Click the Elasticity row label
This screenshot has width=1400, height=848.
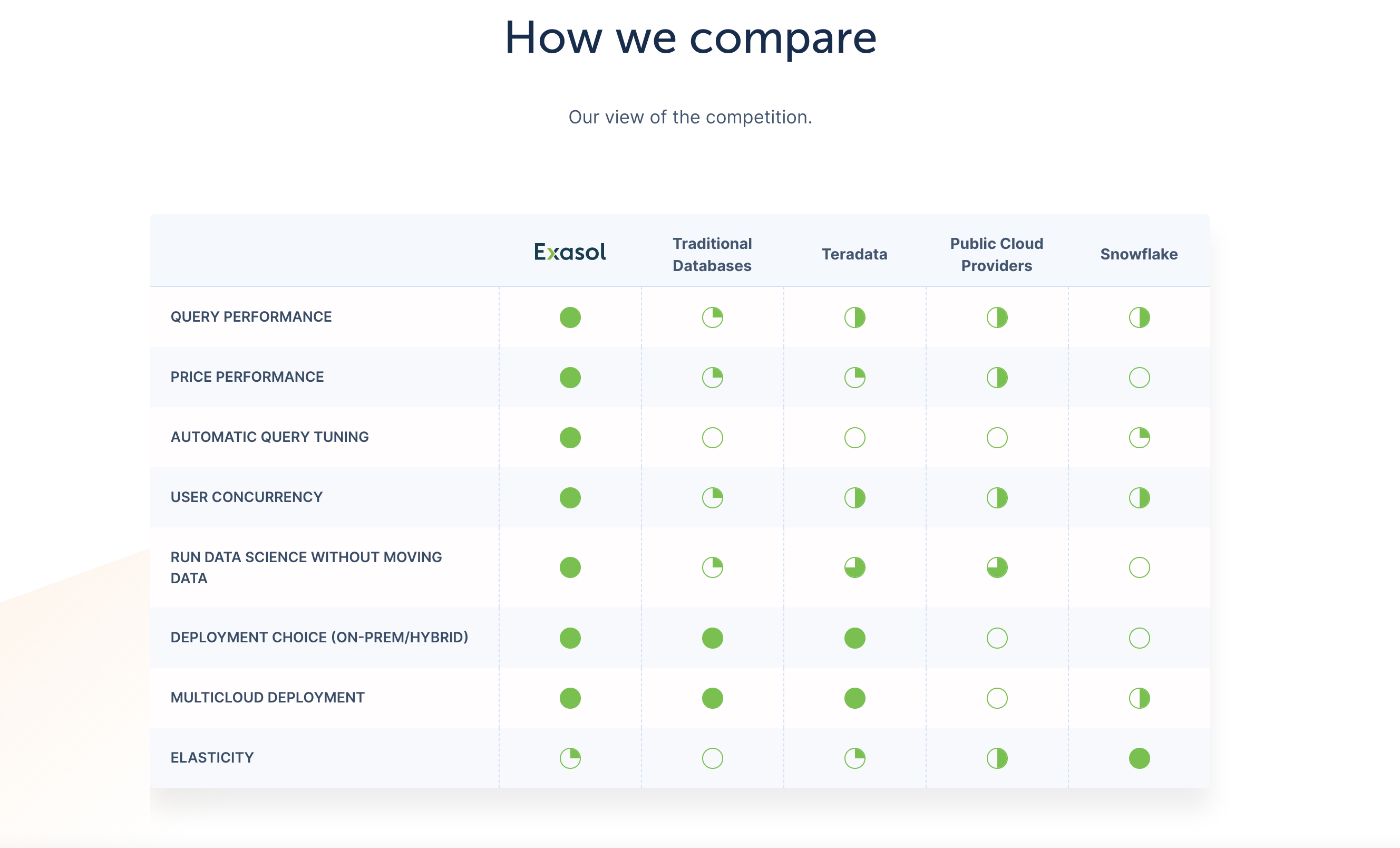(212, 758)
